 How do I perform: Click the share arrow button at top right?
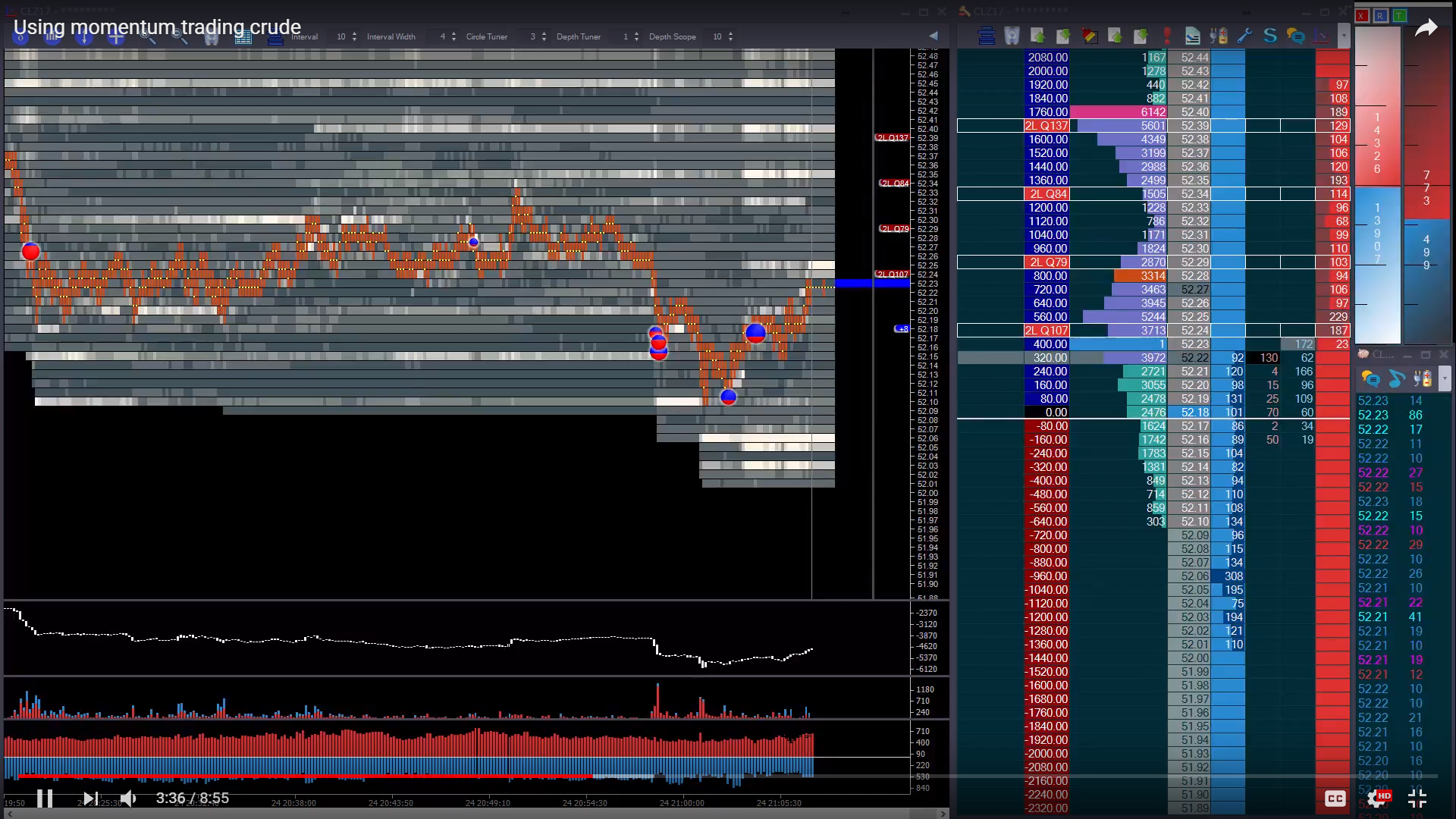click(x=1427, y=28)
